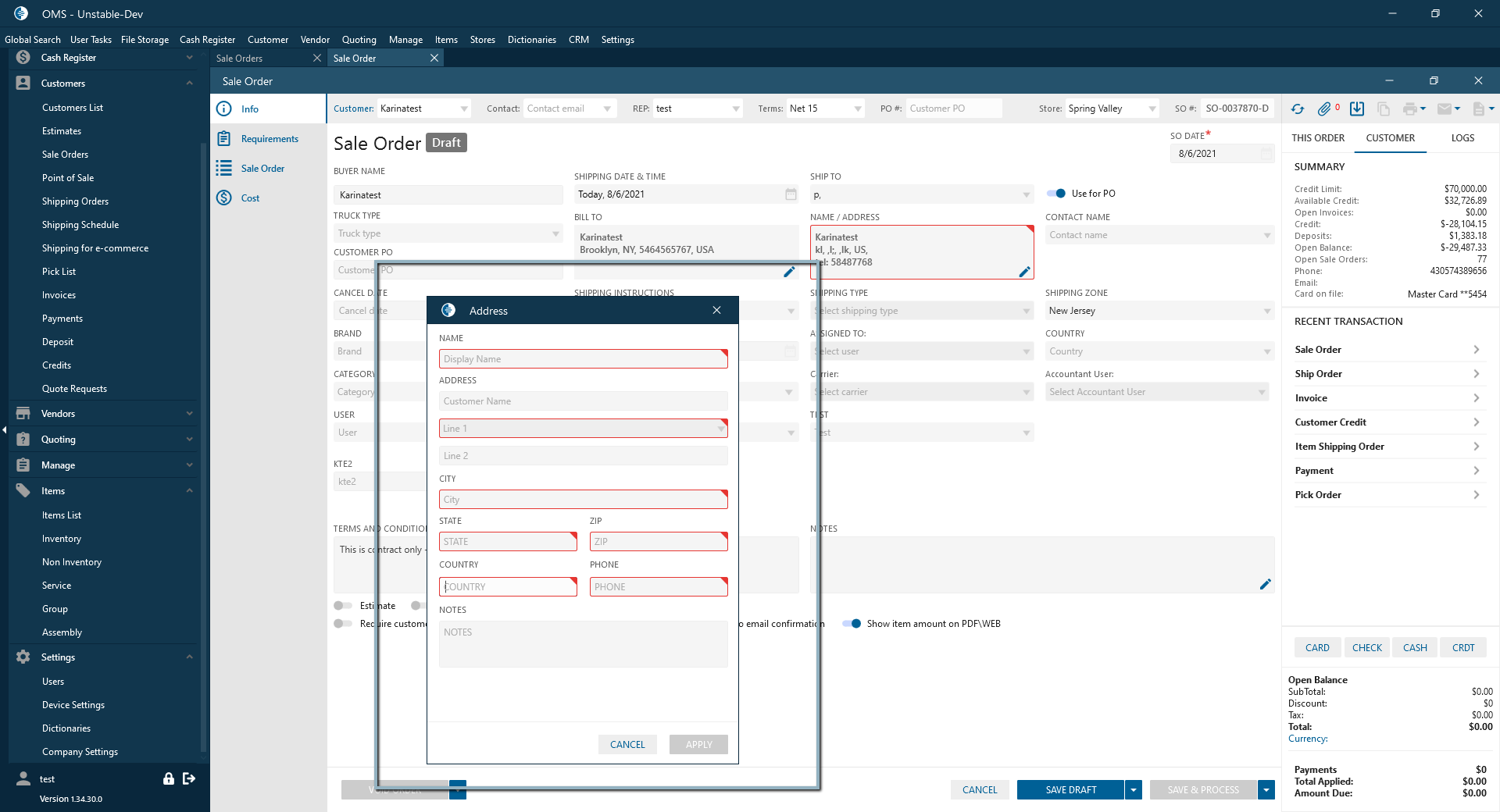Expand the Save & Process split arrow
Viewport: 1500px width, 812px height.
(x=1266, y=790)
